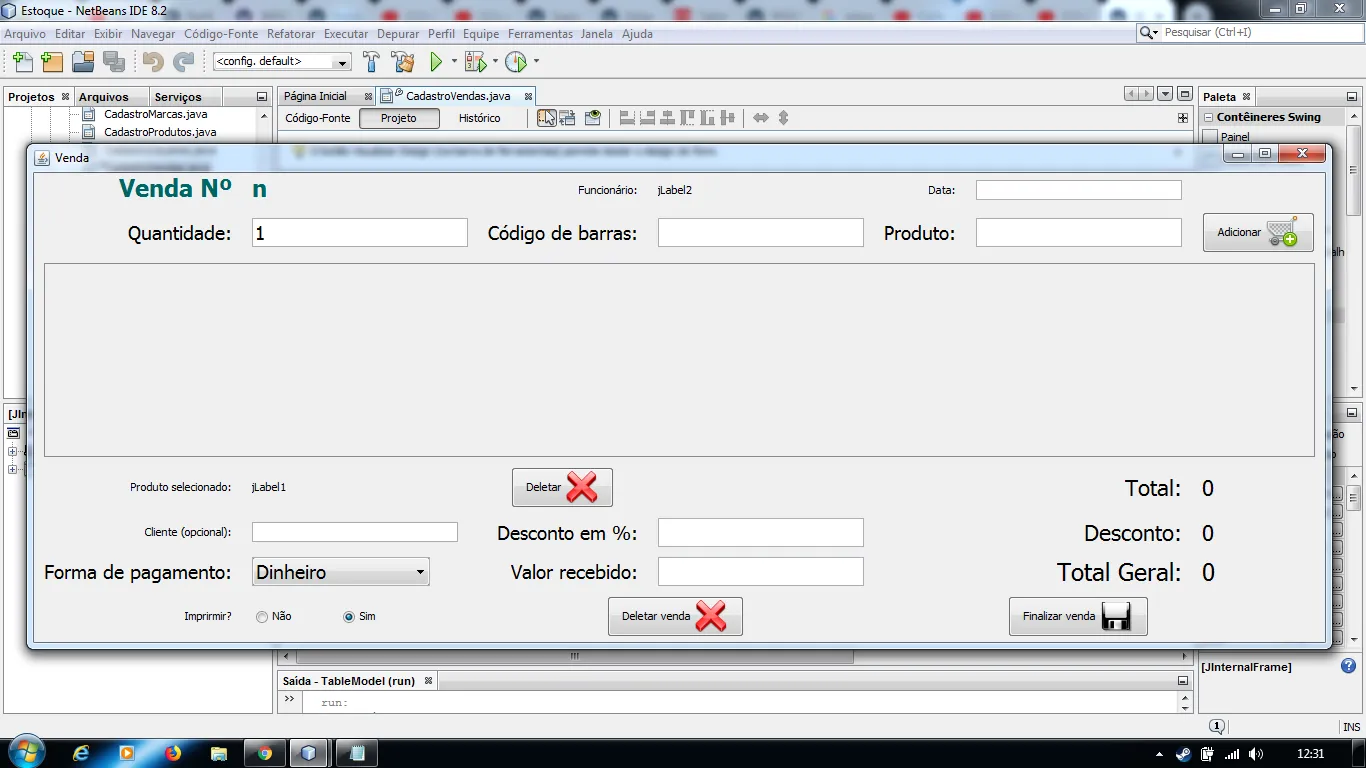Click the Produto input field

pyautogui.click(x=1079, y=233)
